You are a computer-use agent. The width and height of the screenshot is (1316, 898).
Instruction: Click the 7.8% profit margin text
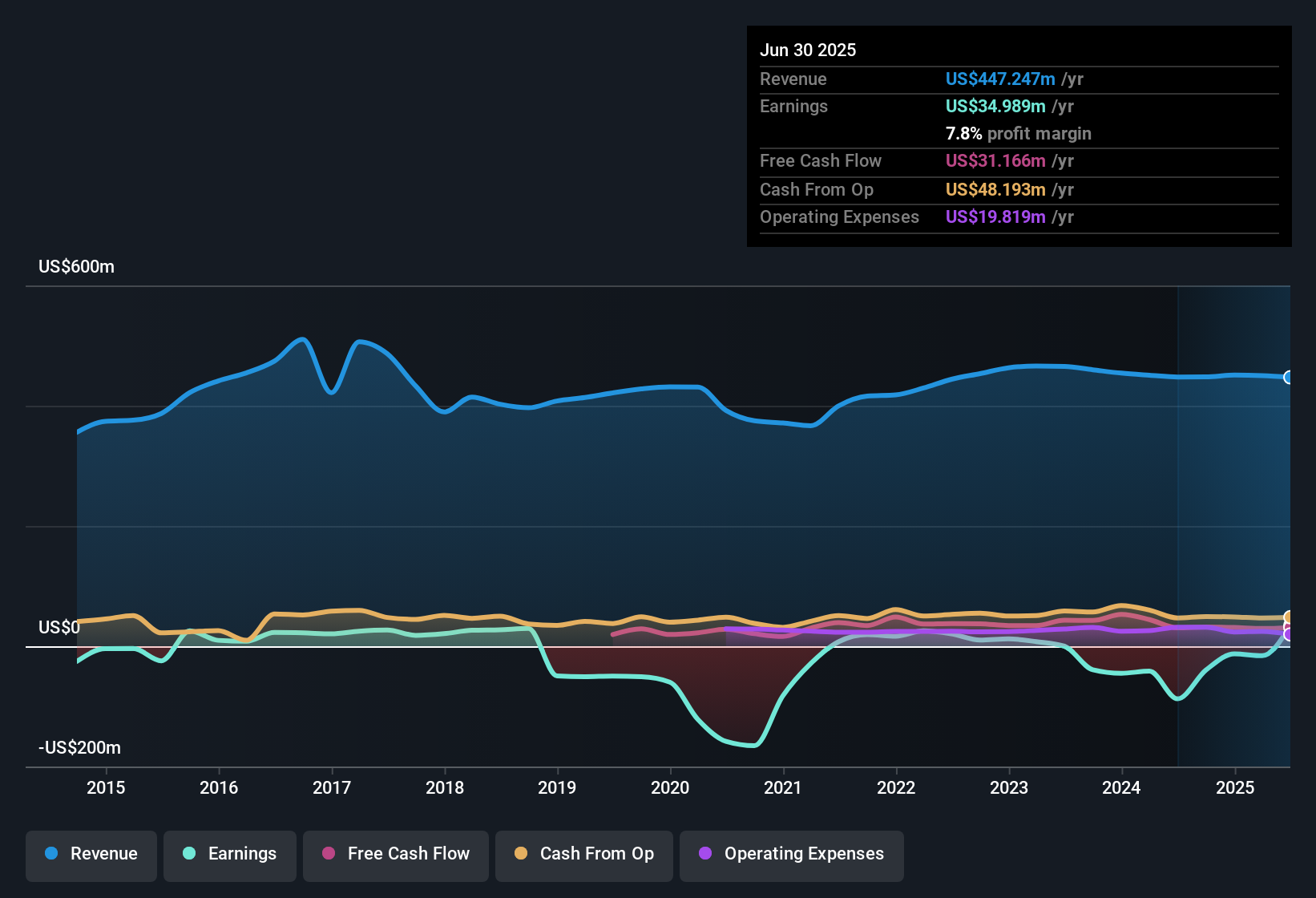1018,134
